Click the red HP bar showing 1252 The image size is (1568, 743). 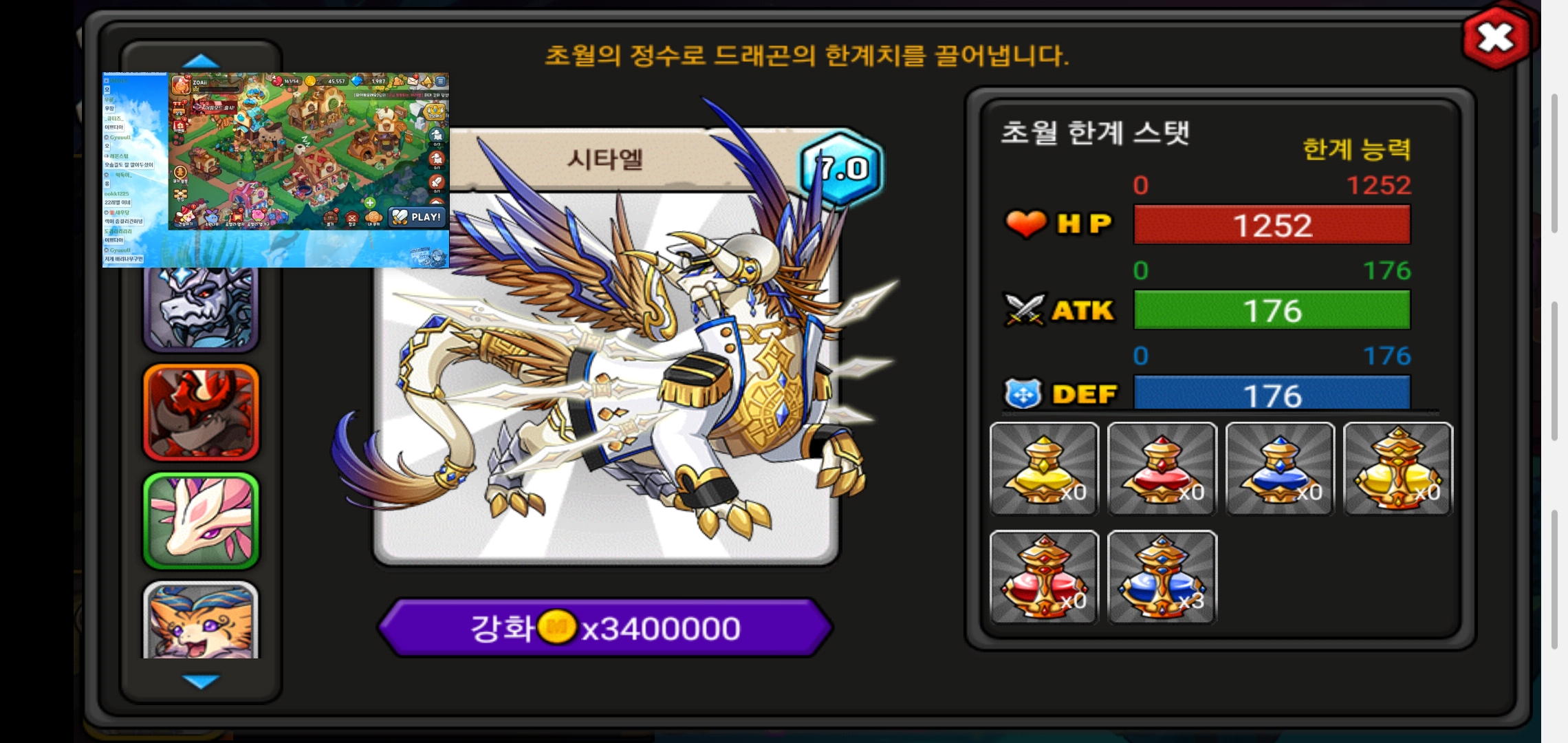[1272, 225]
